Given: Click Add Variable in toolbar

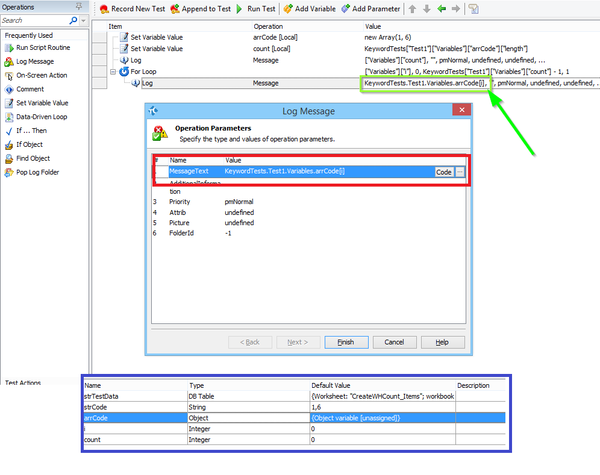Looking at the screenshot, I should point(310,9).
